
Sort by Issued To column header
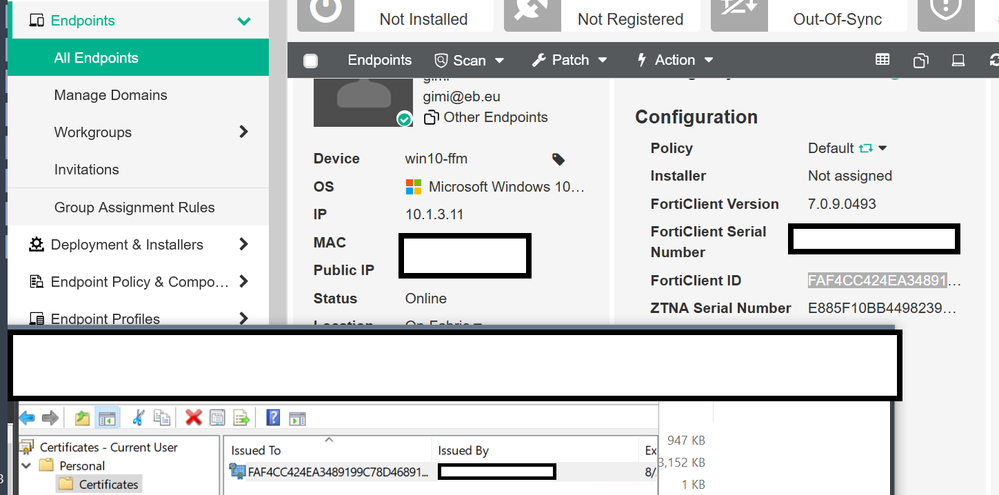tap(255, 450)
